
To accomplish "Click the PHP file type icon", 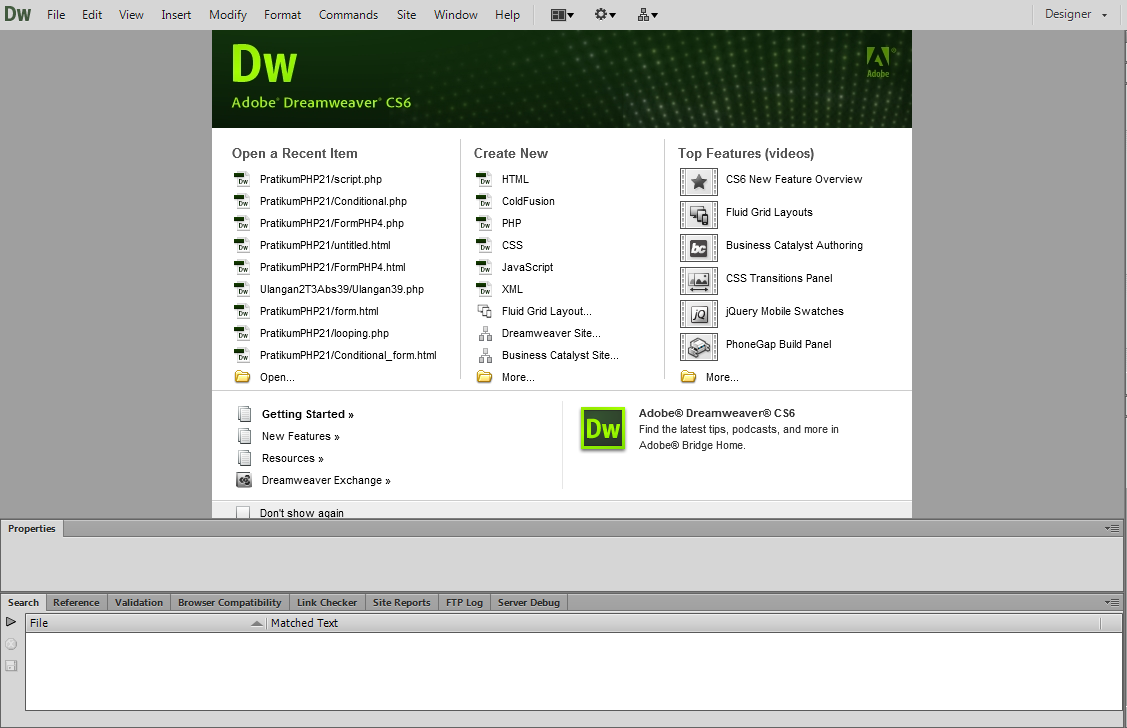I will [484, 223].
